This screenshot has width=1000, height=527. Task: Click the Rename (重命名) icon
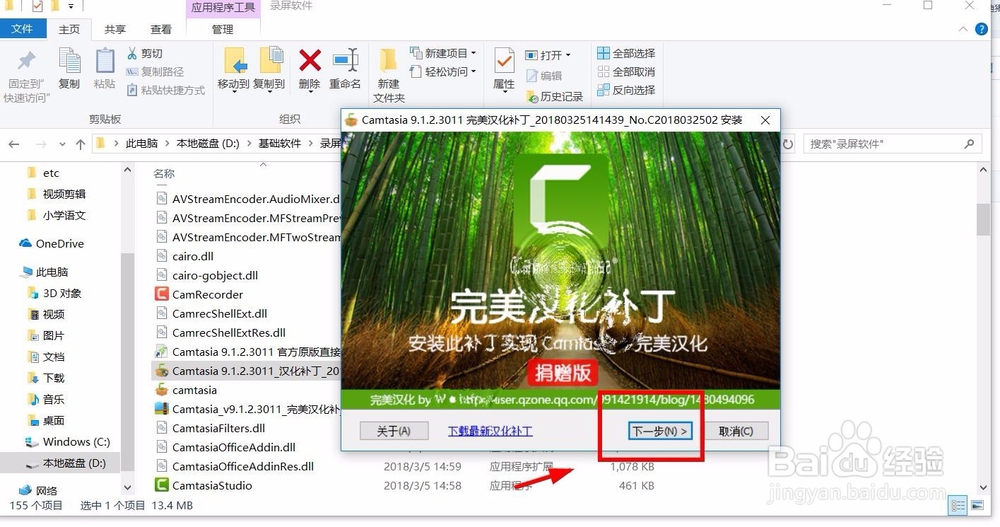(x=345, y=61)
